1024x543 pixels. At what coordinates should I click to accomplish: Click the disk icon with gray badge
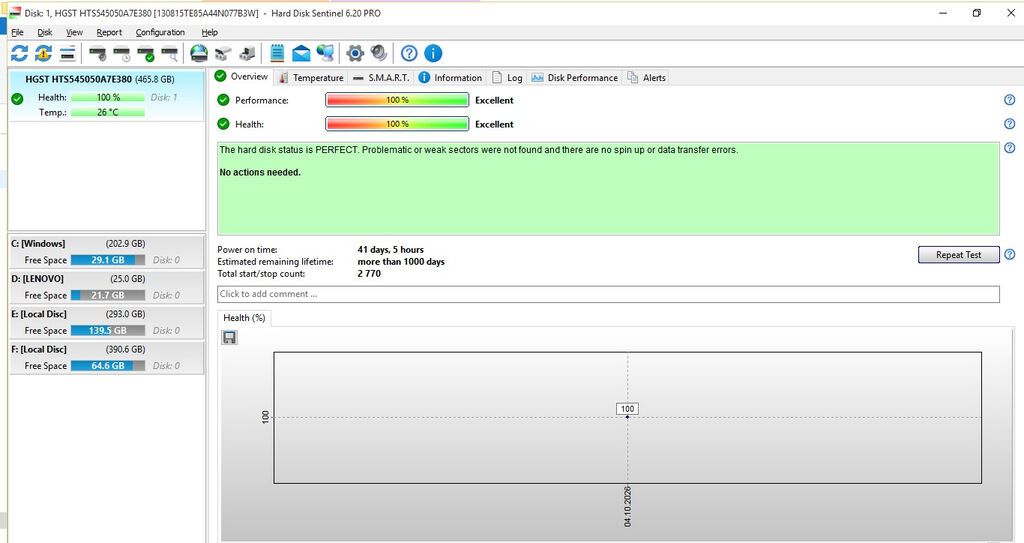click(x=98, y=53)
